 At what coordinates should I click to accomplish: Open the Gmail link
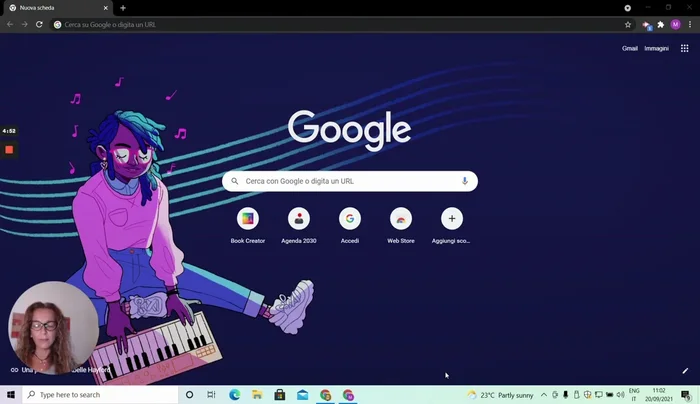629,48
